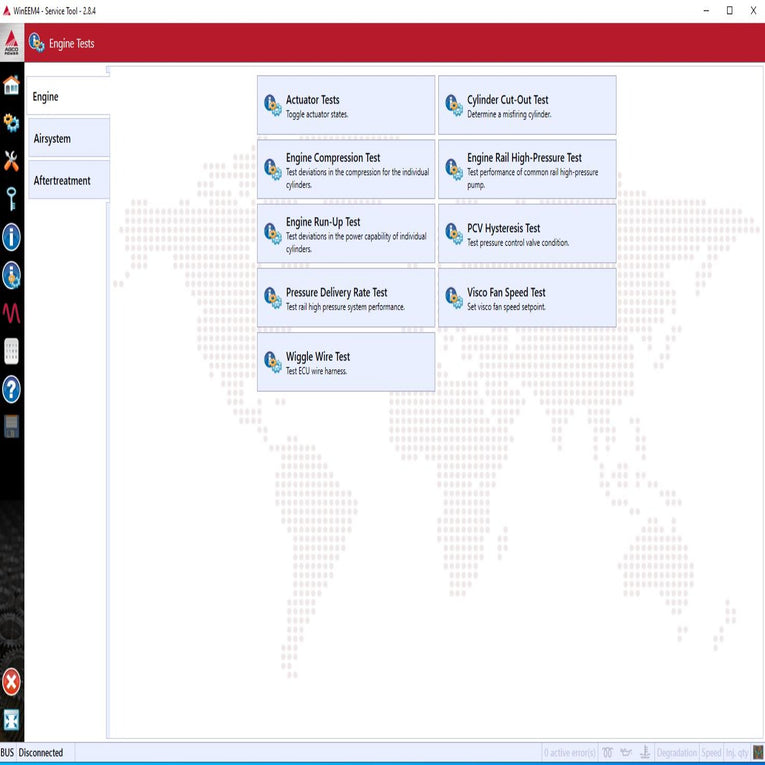Select the Engine tab
This screenshot has height=765, width=765.
click(68, 97)
